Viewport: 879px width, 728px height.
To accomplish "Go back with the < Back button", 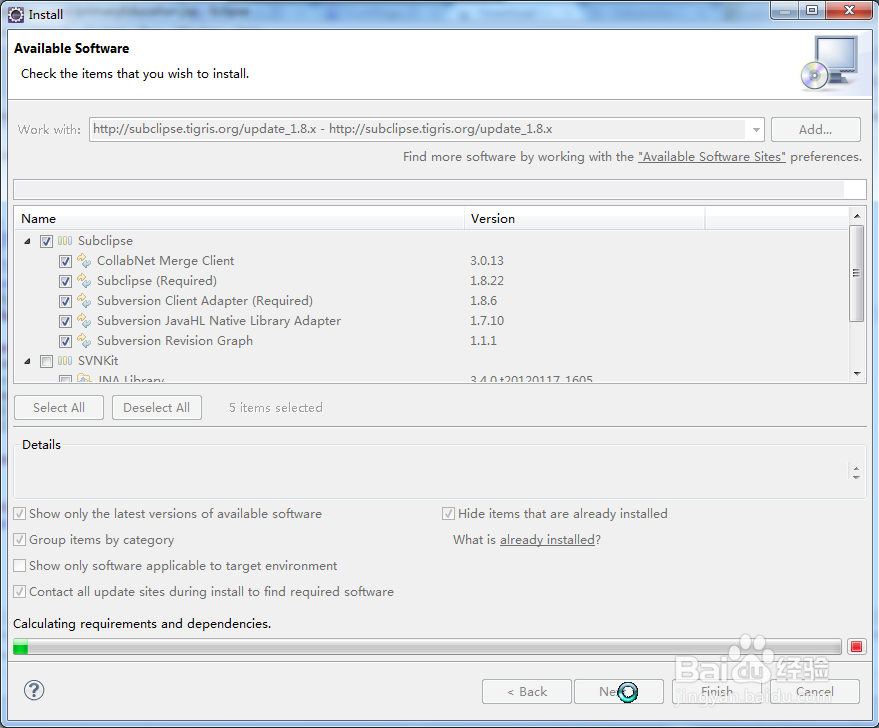I will tap(526, 692).
